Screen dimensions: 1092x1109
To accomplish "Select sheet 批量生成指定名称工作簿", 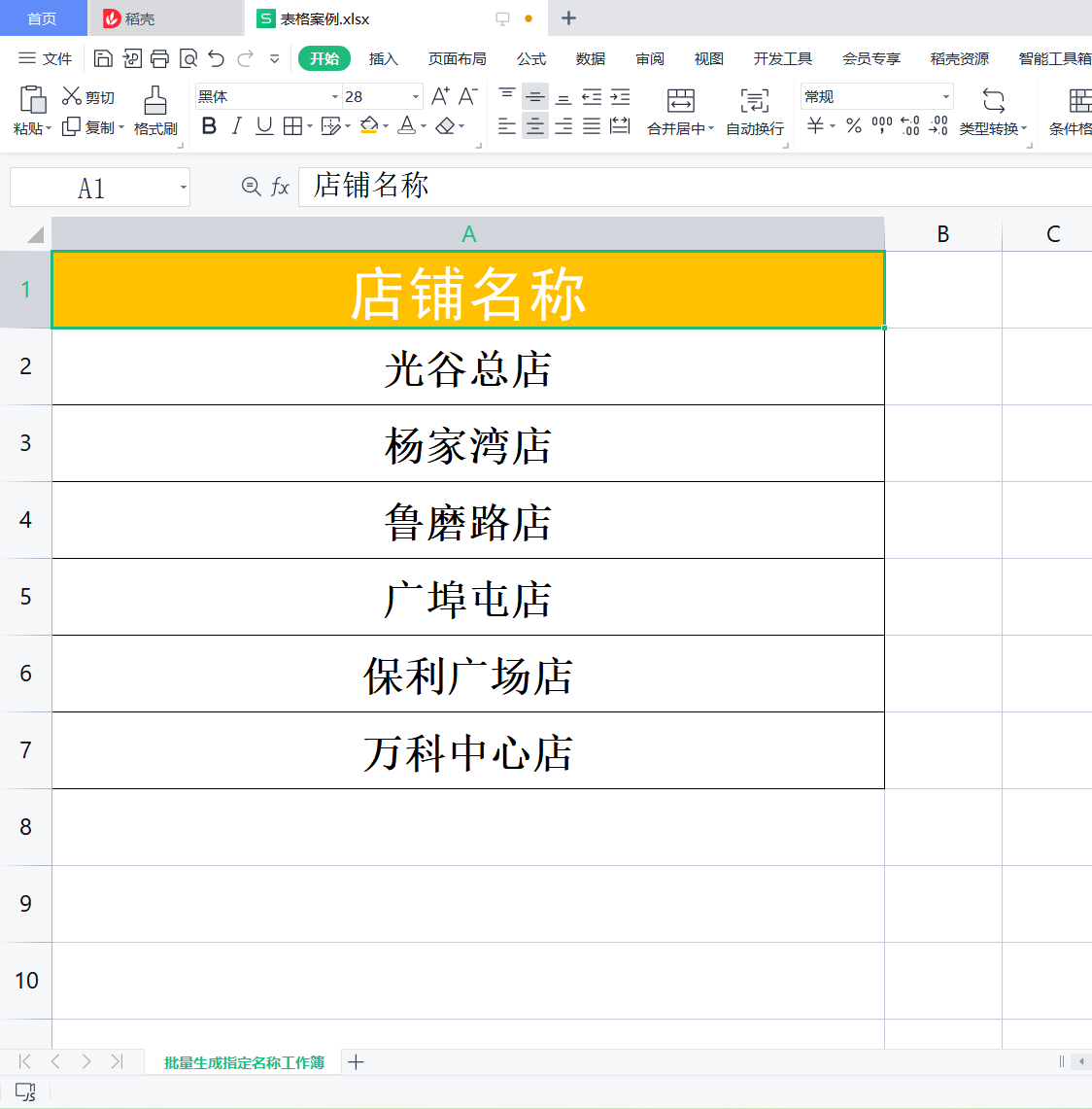I will point(244,1062).
